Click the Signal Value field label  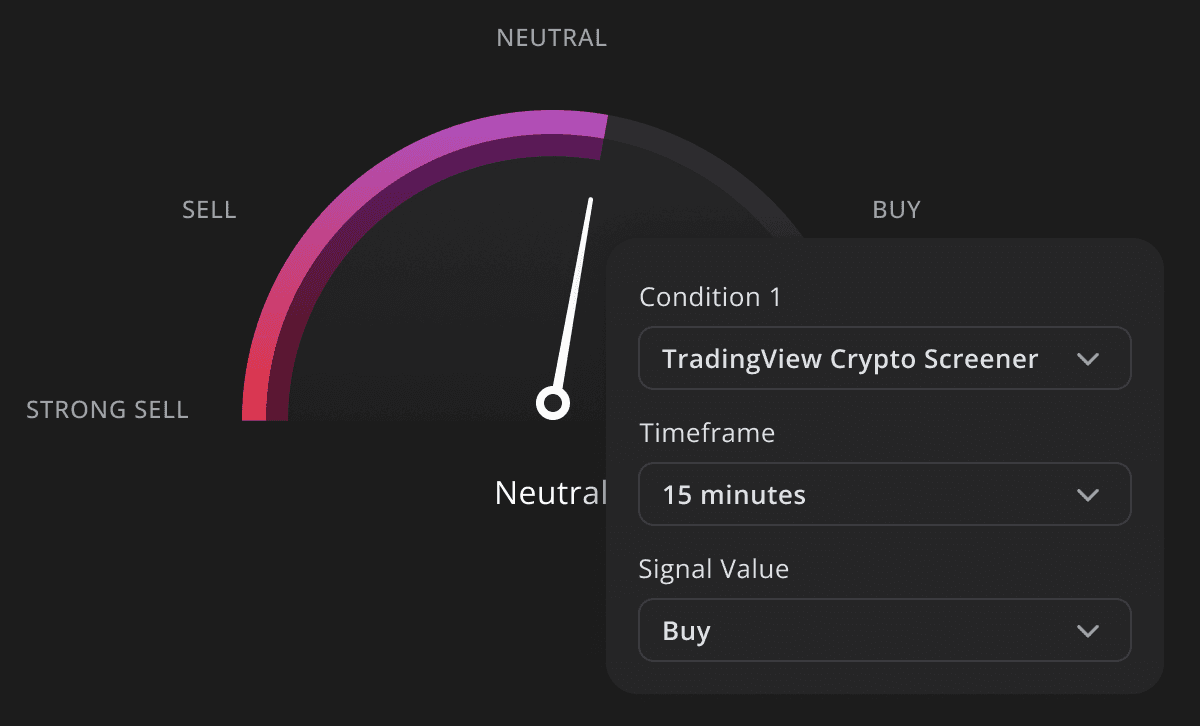(x=714, y=569)
